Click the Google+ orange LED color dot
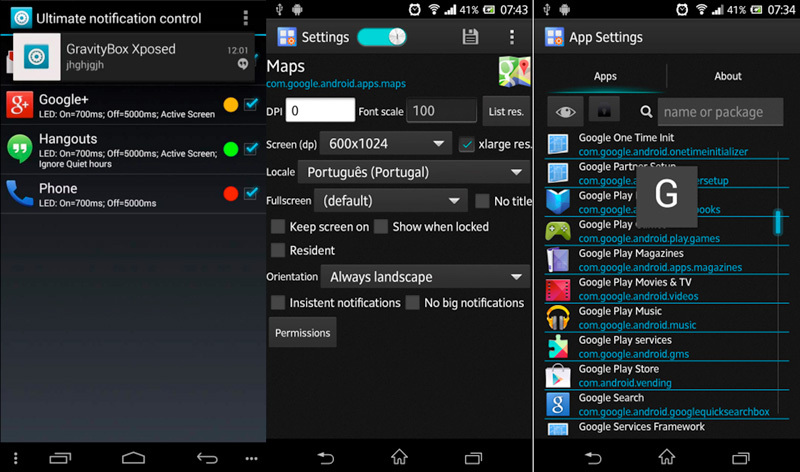 point(231,105)
